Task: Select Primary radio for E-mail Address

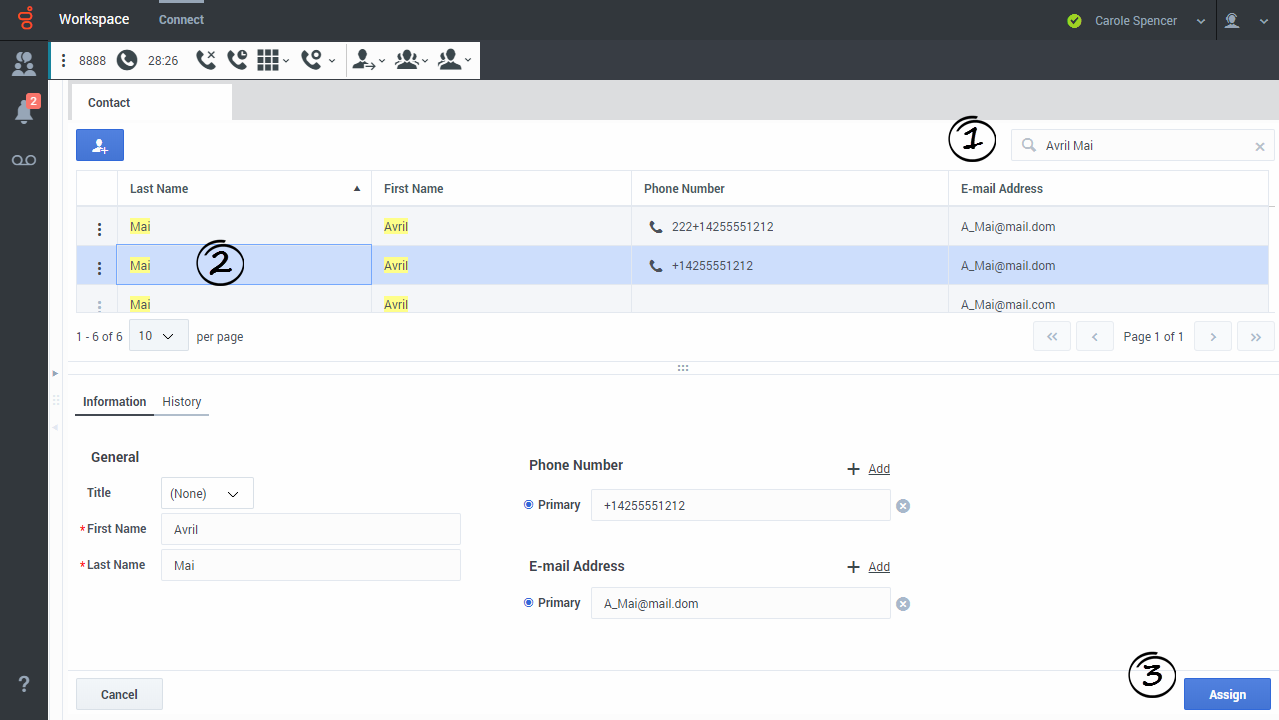Action: coord(529,603)
